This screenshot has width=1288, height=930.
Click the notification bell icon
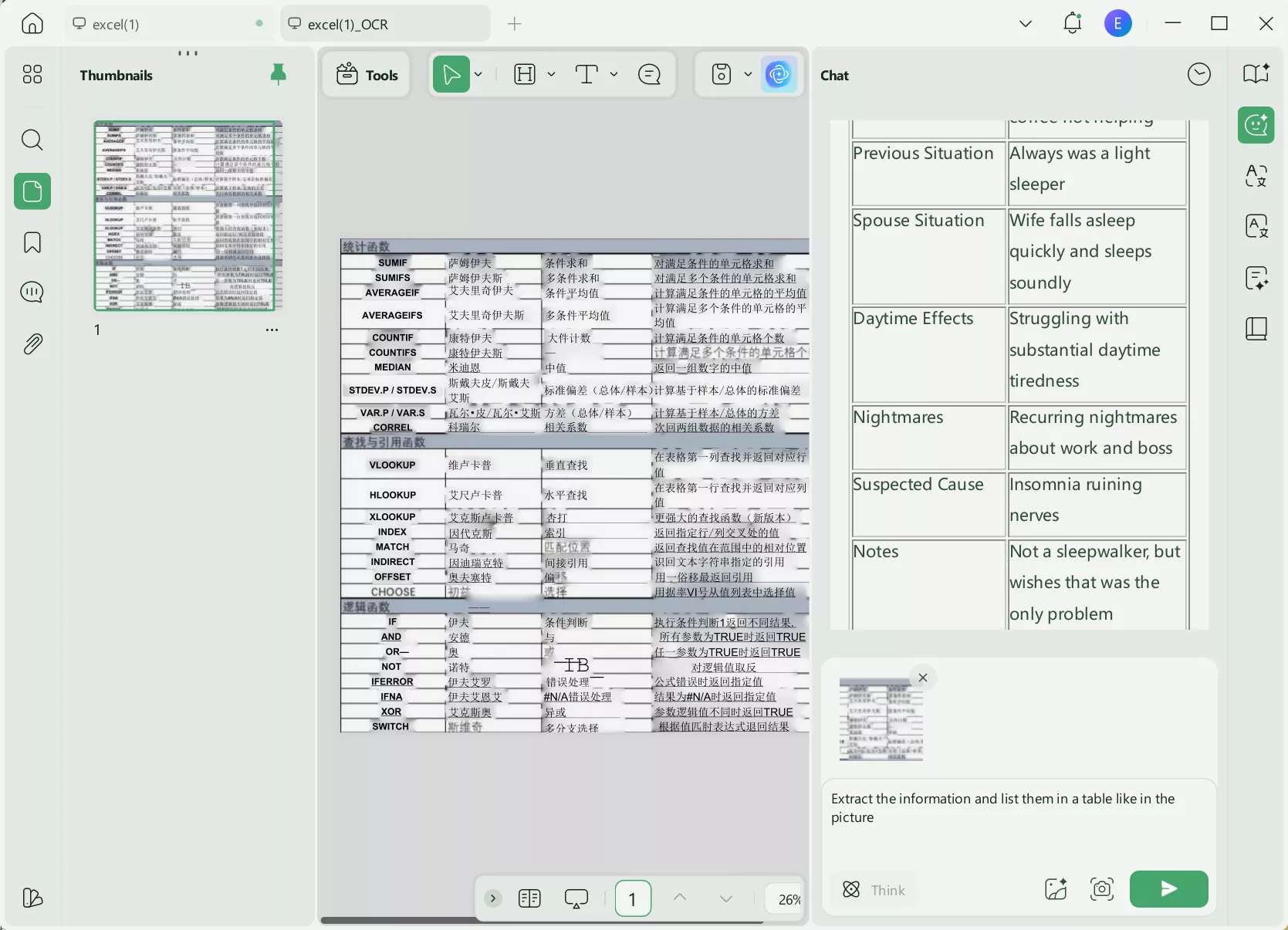click(x=1072, y=24)
